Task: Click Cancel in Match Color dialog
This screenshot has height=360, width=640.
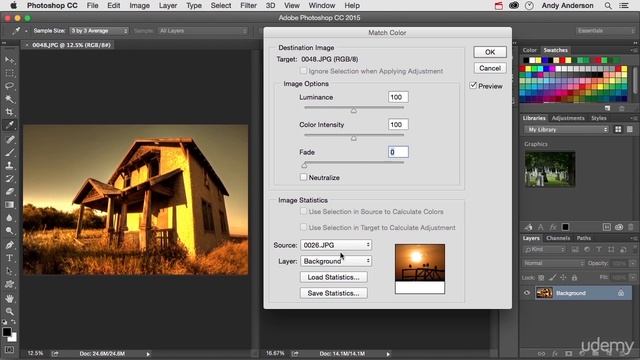Action: [x=490, y=68]
